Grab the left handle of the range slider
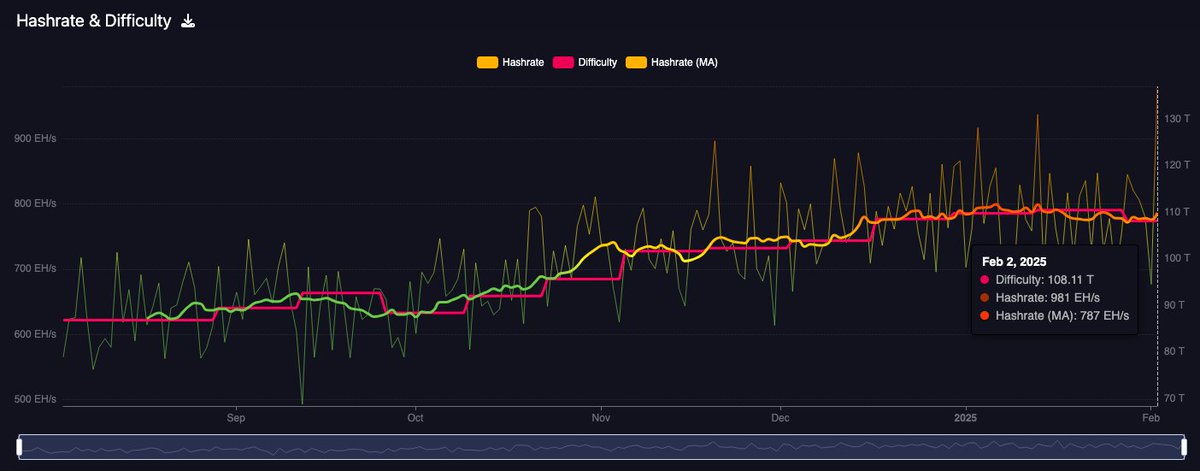Viewport: 1200px width, 471px height. (x=19, y=446)
